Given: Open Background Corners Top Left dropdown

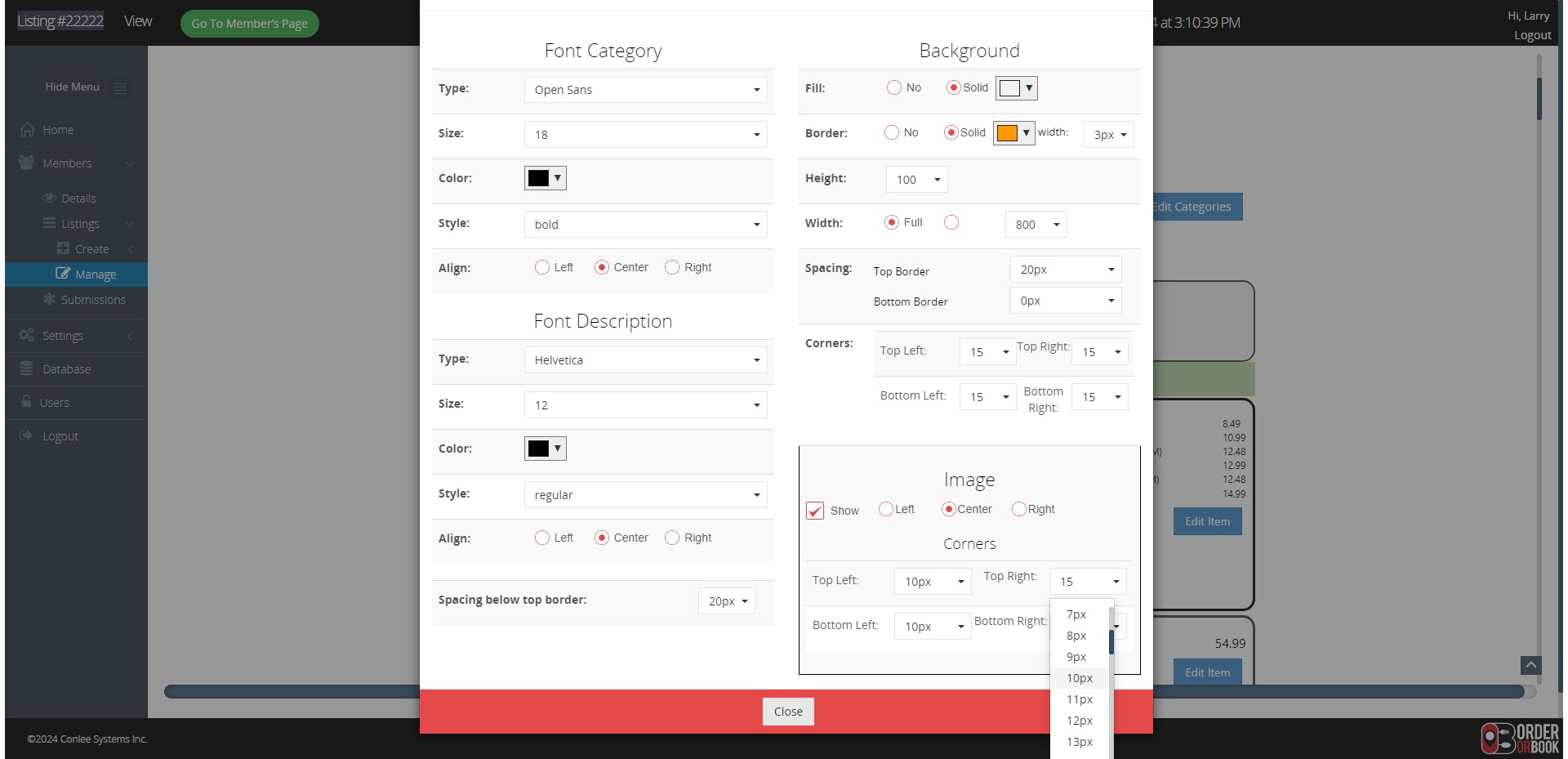Looking at the screenshot, I should point(988,352).
